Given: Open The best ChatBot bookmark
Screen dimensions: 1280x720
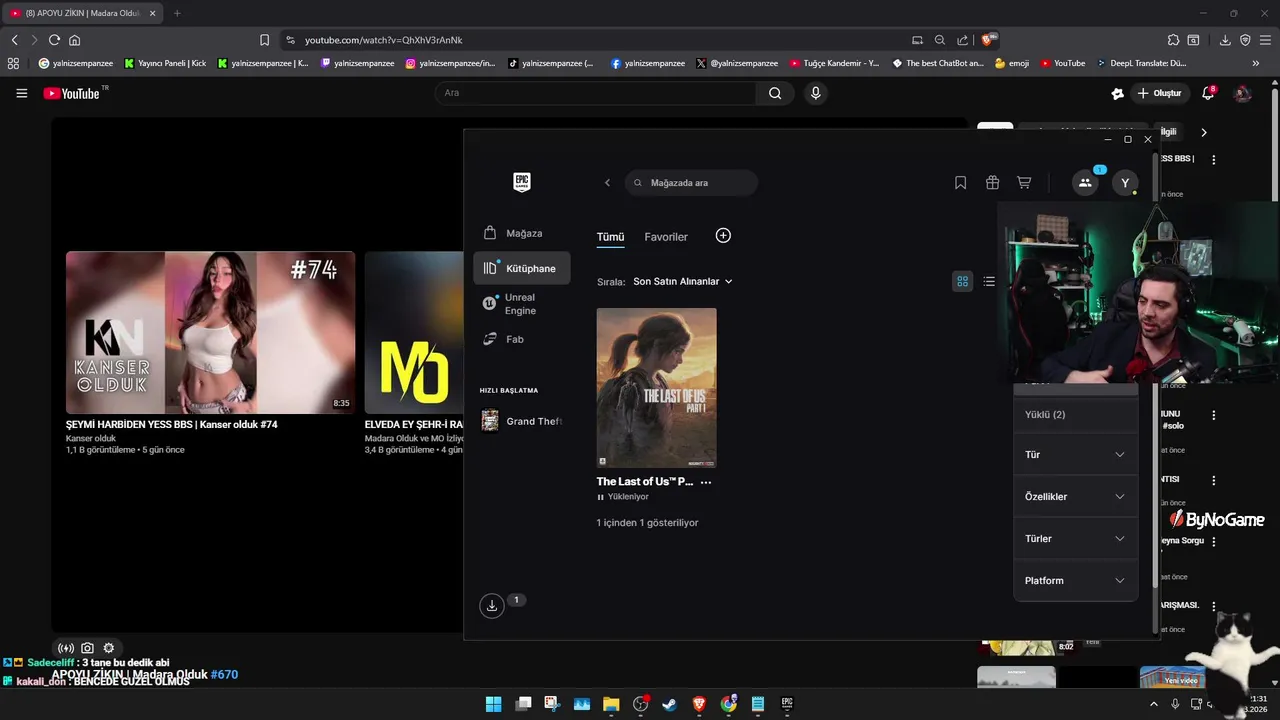Looking at the screenshot, I should (x=938, y=63).
